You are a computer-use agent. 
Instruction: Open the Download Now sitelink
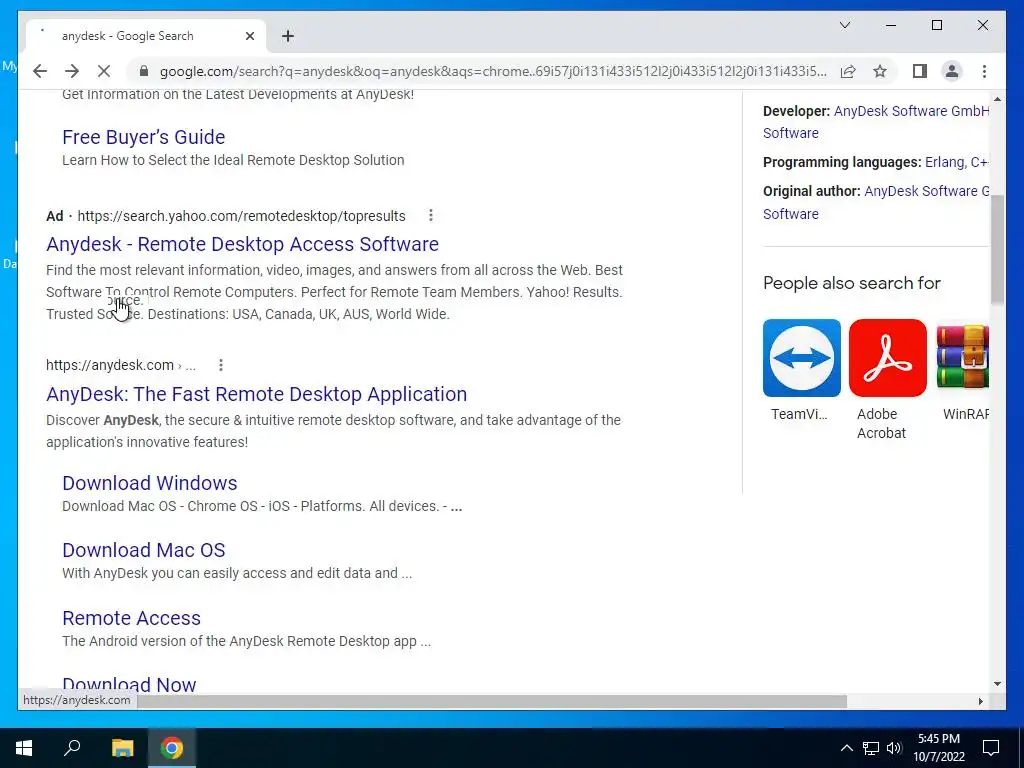(129, 684)
